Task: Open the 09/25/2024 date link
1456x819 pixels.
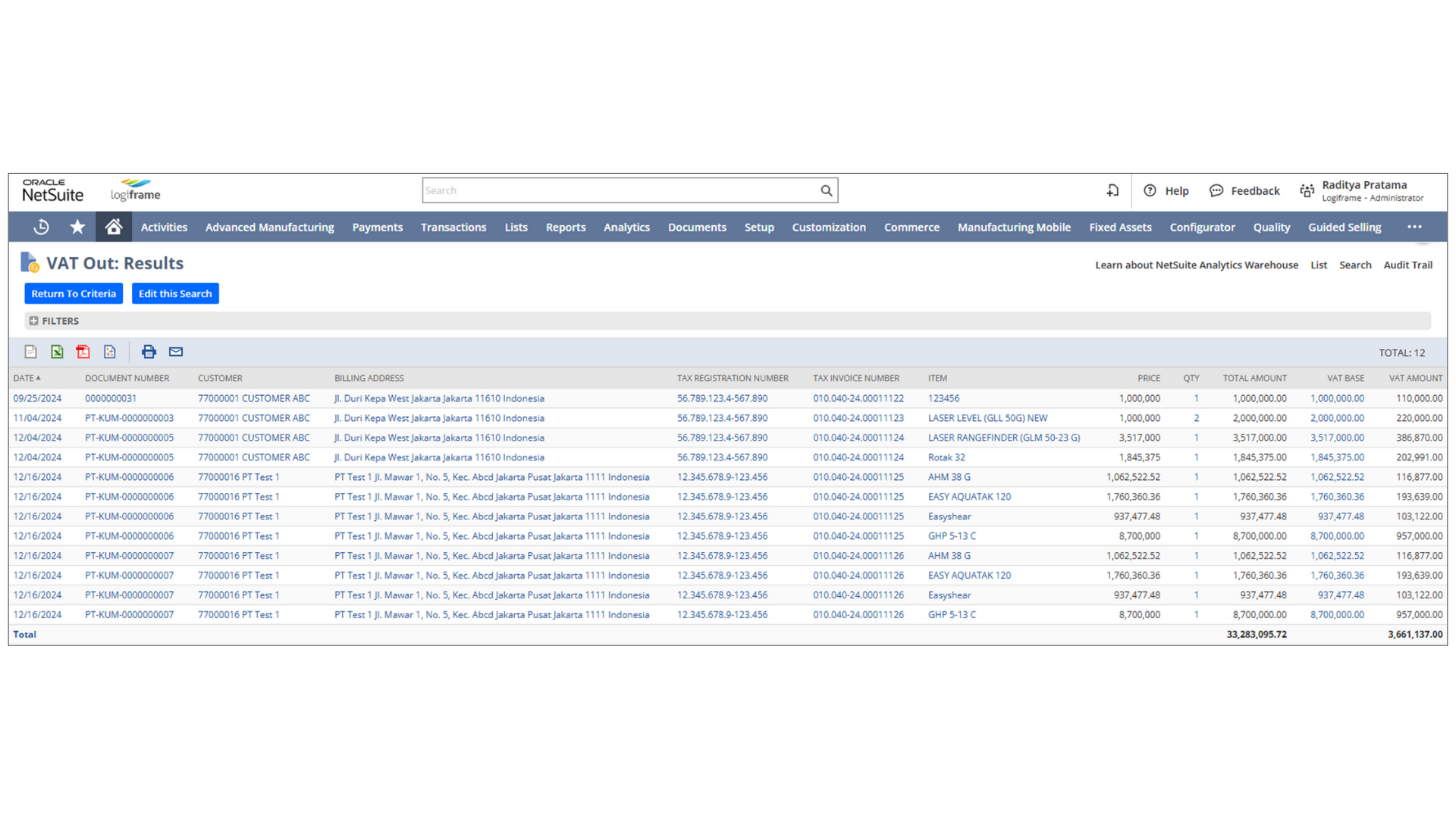Action: (37, 398)
